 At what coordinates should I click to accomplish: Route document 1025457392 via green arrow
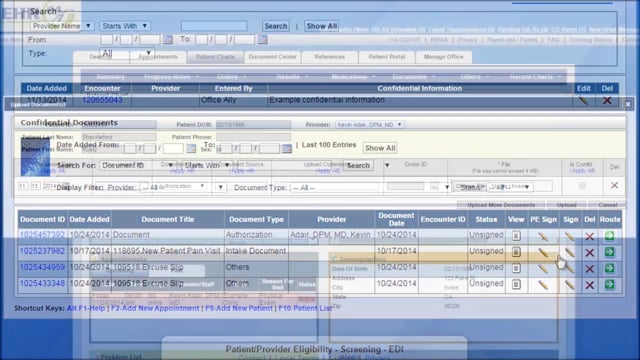(x=609, y=236)
